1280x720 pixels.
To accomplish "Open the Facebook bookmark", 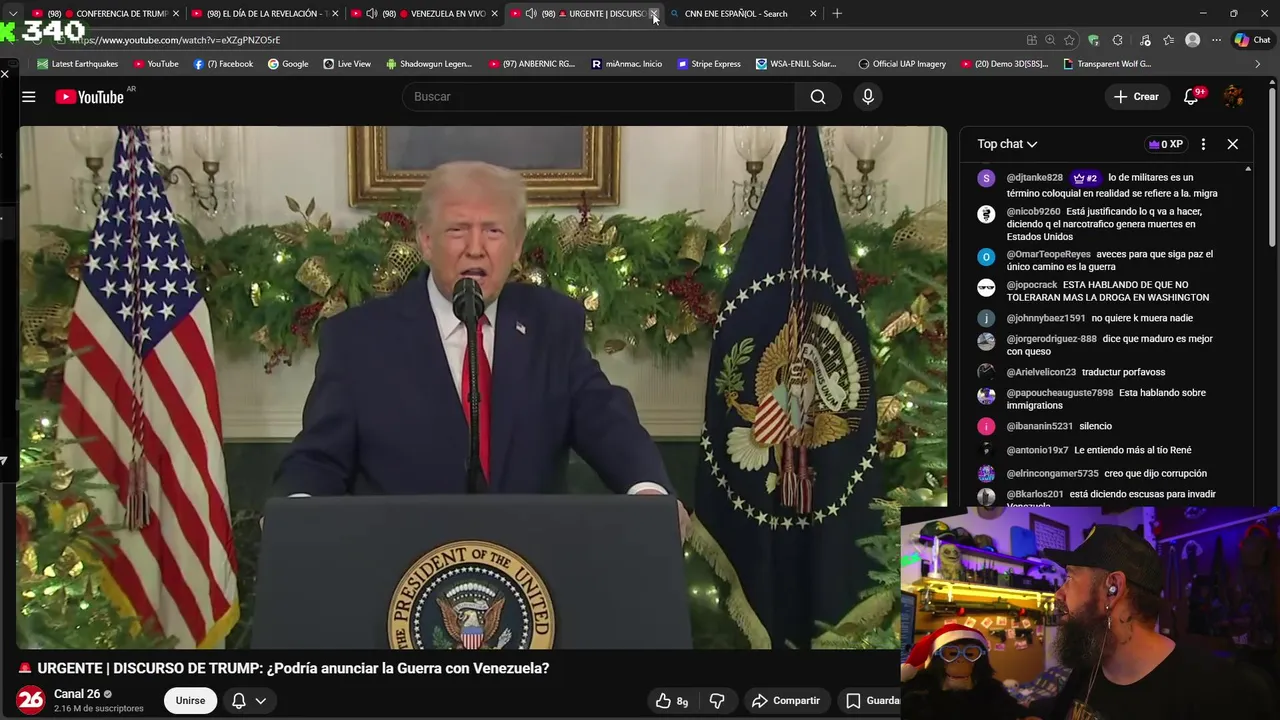I will [223, 64].
